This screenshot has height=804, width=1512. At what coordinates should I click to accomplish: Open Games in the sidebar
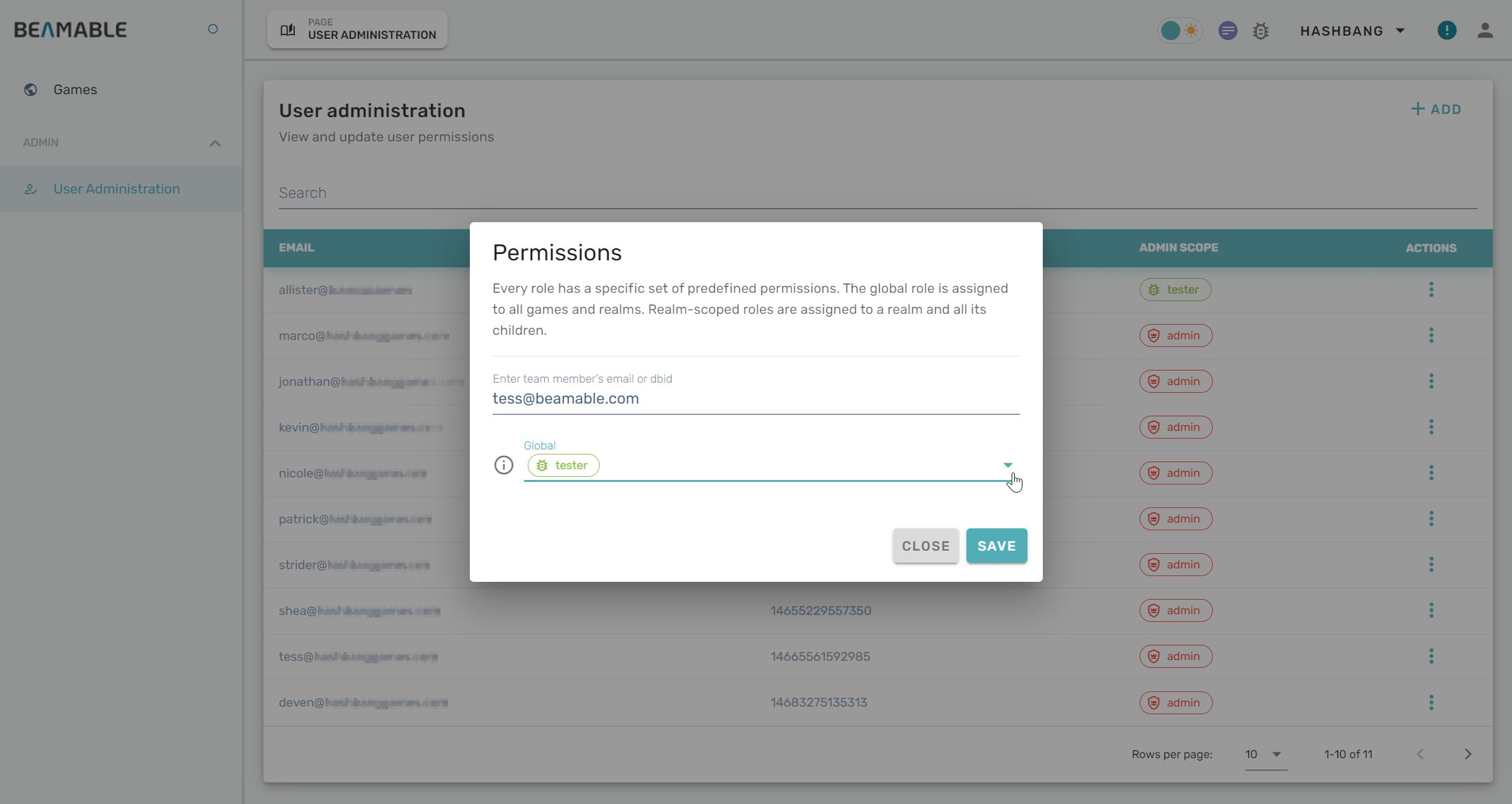75,90
